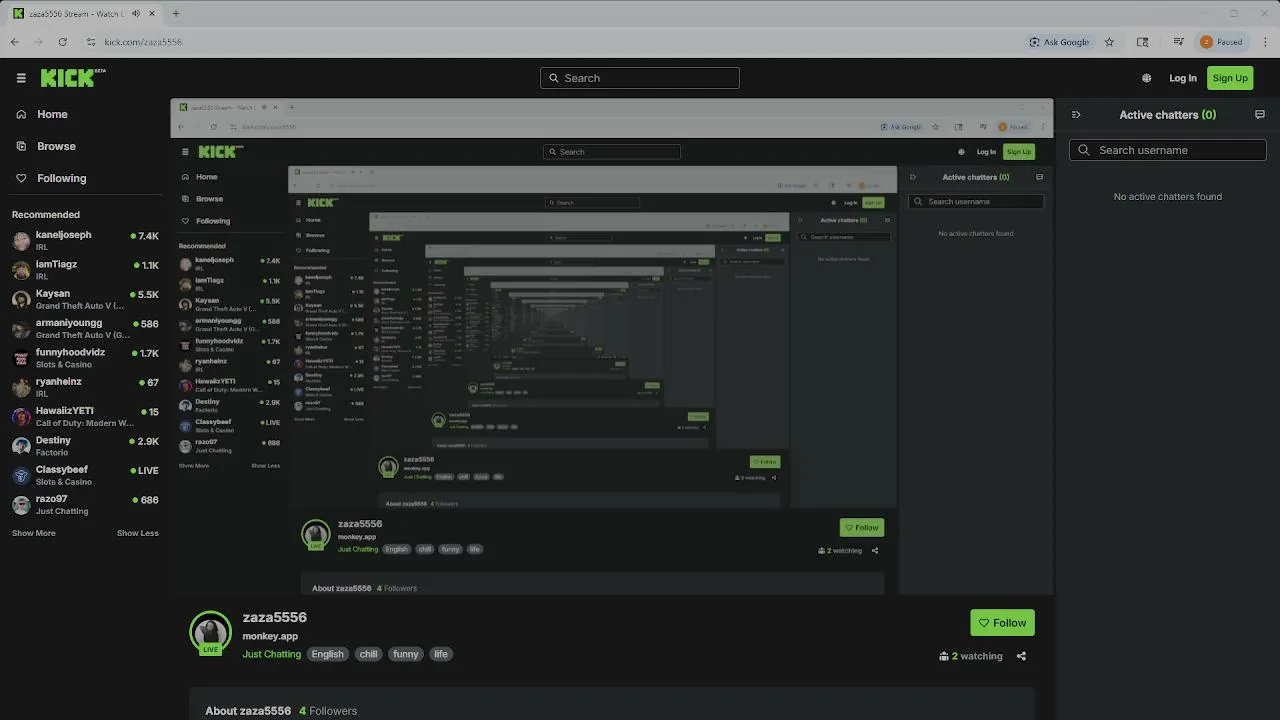Open a new browser tab

(176, 14)
